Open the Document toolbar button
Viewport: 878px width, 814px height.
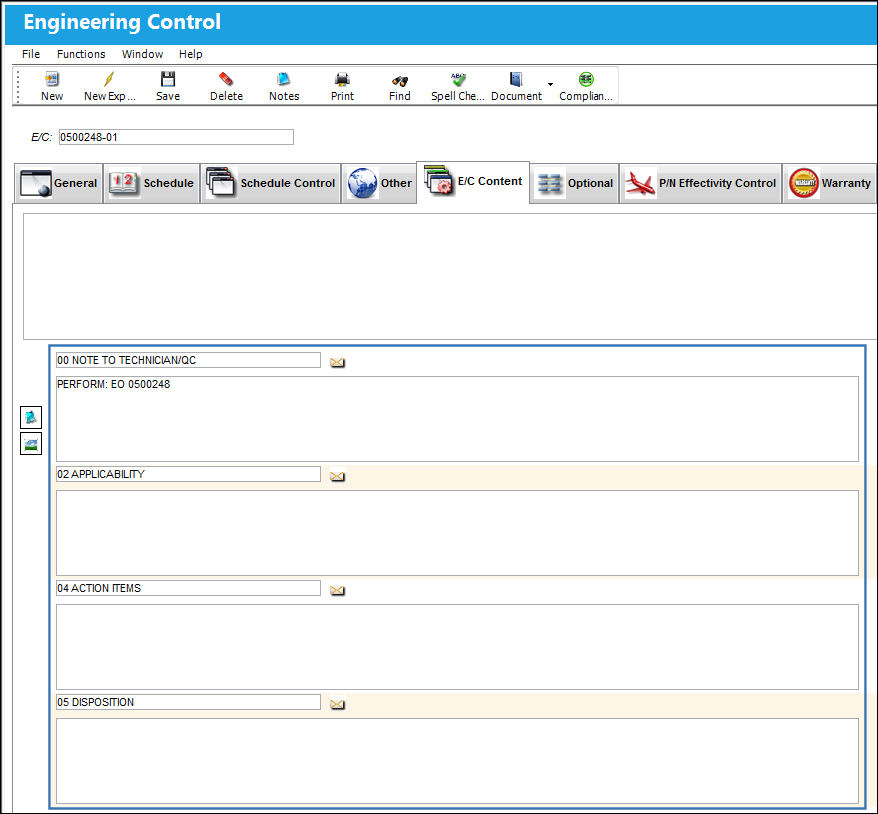(x=516, y=86)
